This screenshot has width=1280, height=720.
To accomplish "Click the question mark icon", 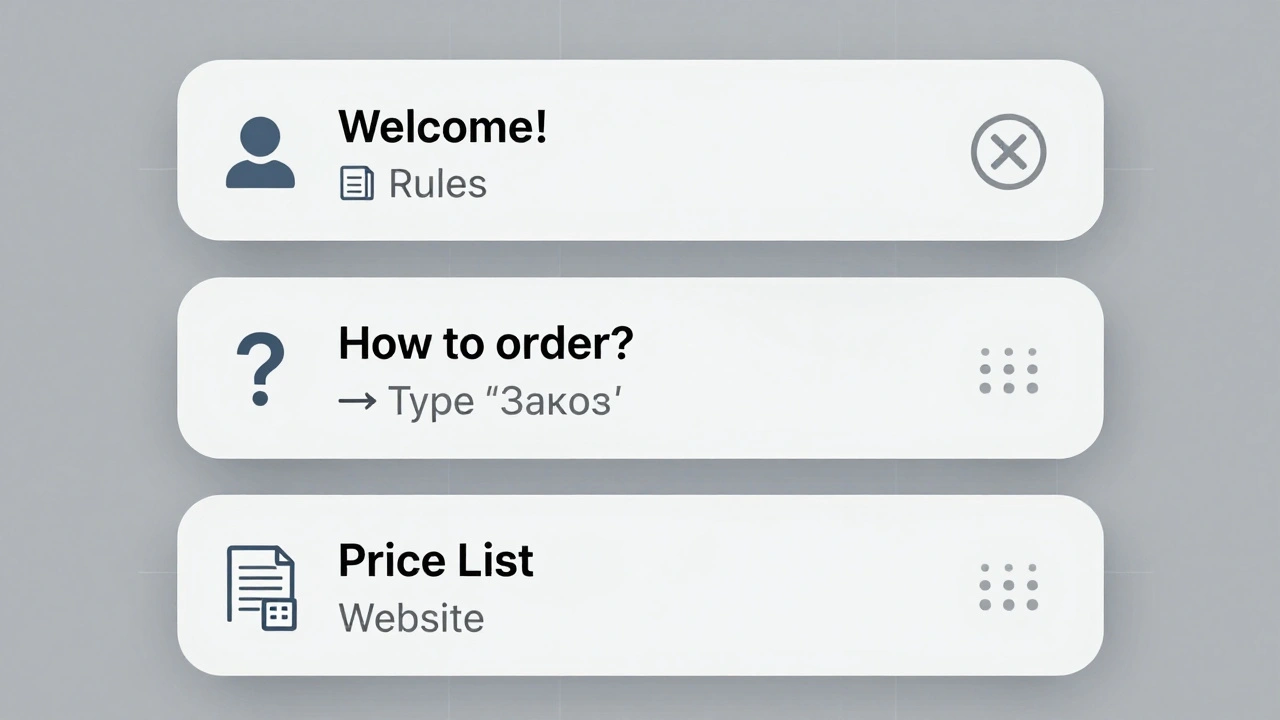I will tap(260, 369).
